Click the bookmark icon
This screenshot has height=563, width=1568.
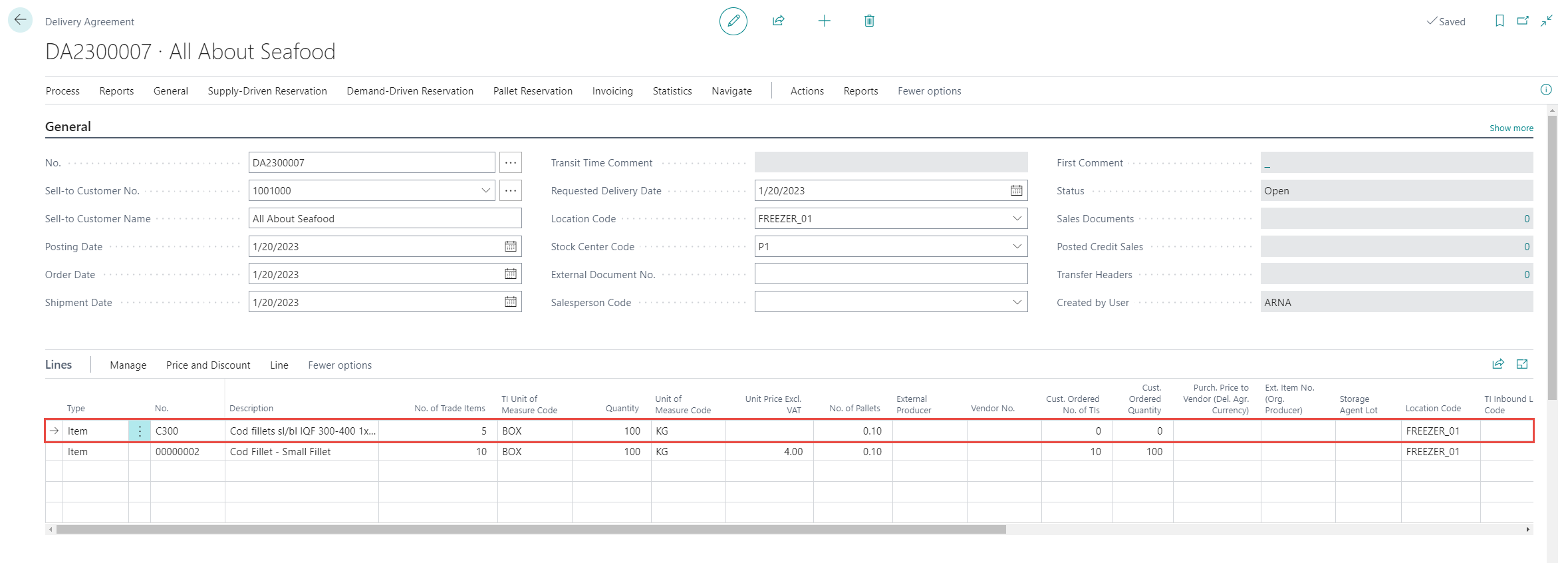[x=1500, y=21]
